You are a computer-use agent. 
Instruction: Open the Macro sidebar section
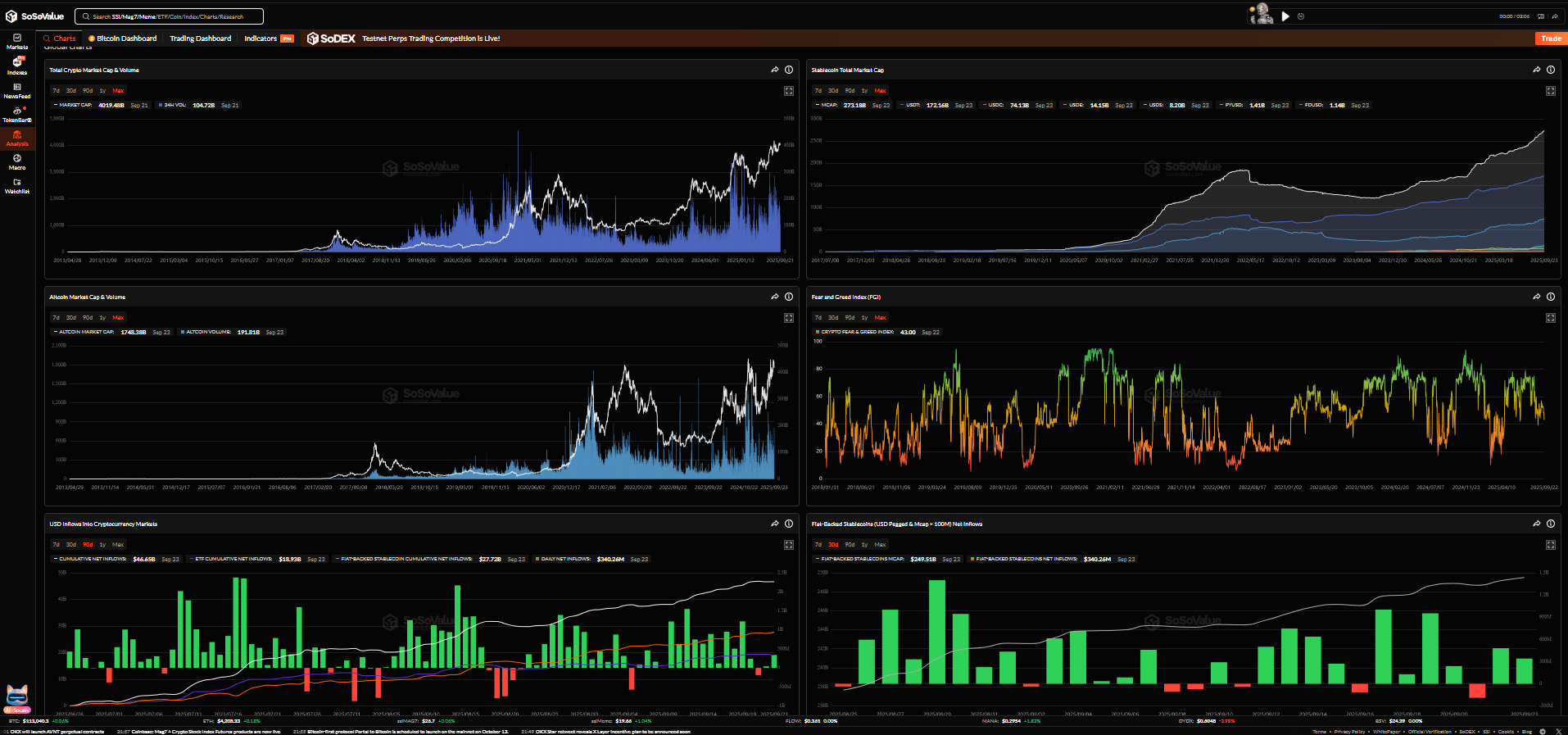pos(17,161)
